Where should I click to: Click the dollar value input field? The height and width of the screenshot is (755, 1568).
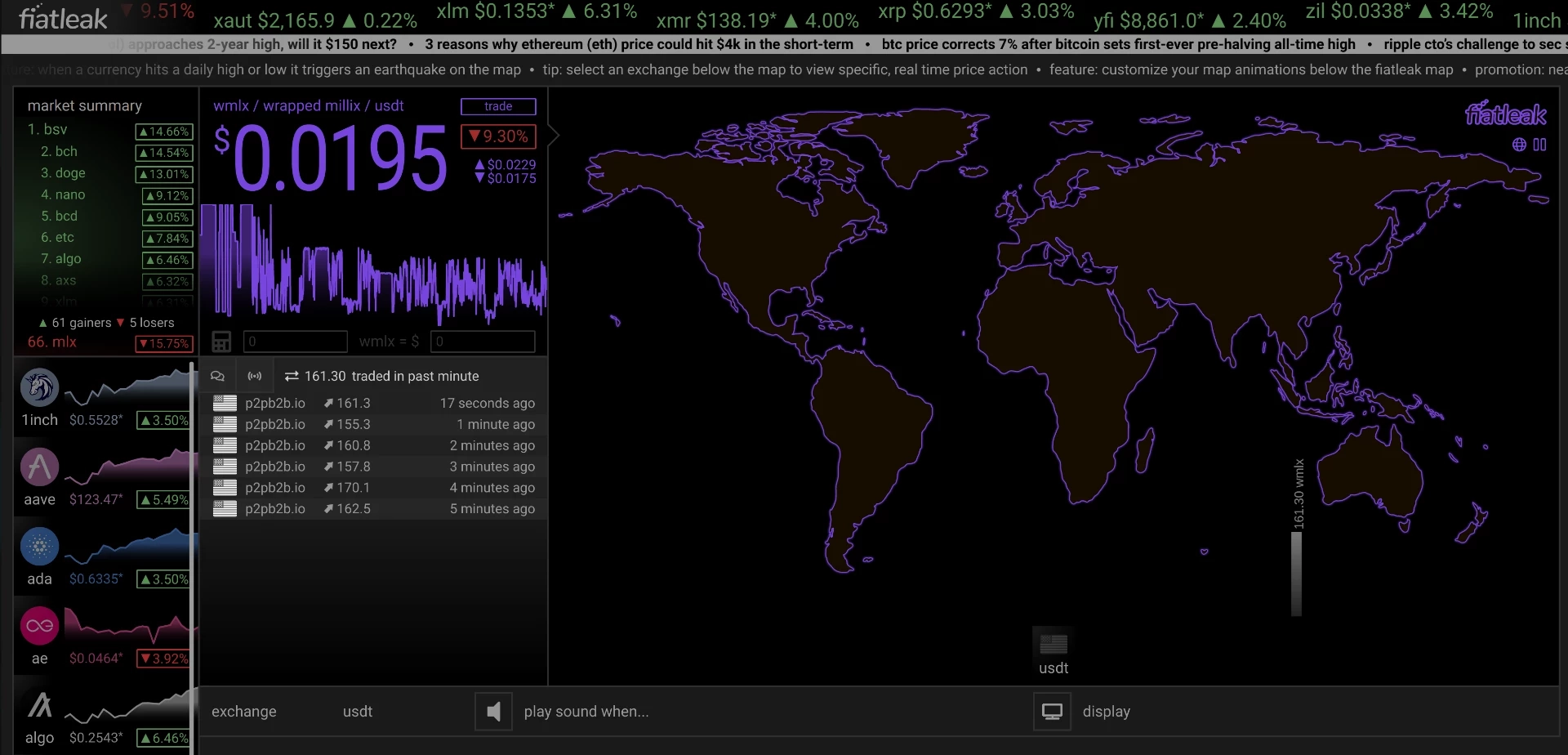[483, 342]
